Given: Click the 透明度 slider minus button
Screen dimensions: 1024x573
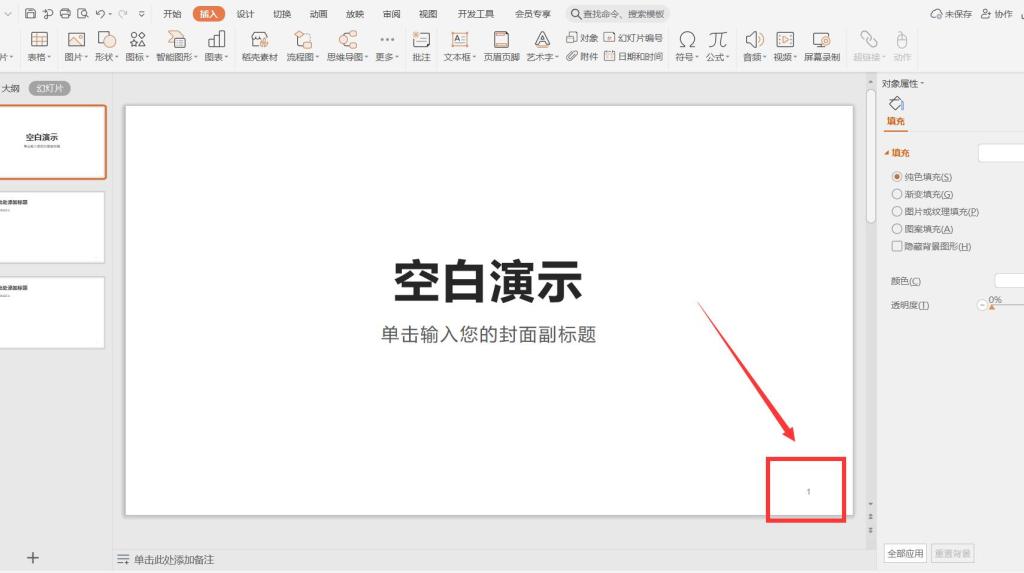Looking at the screenshot, I should 981,304.
